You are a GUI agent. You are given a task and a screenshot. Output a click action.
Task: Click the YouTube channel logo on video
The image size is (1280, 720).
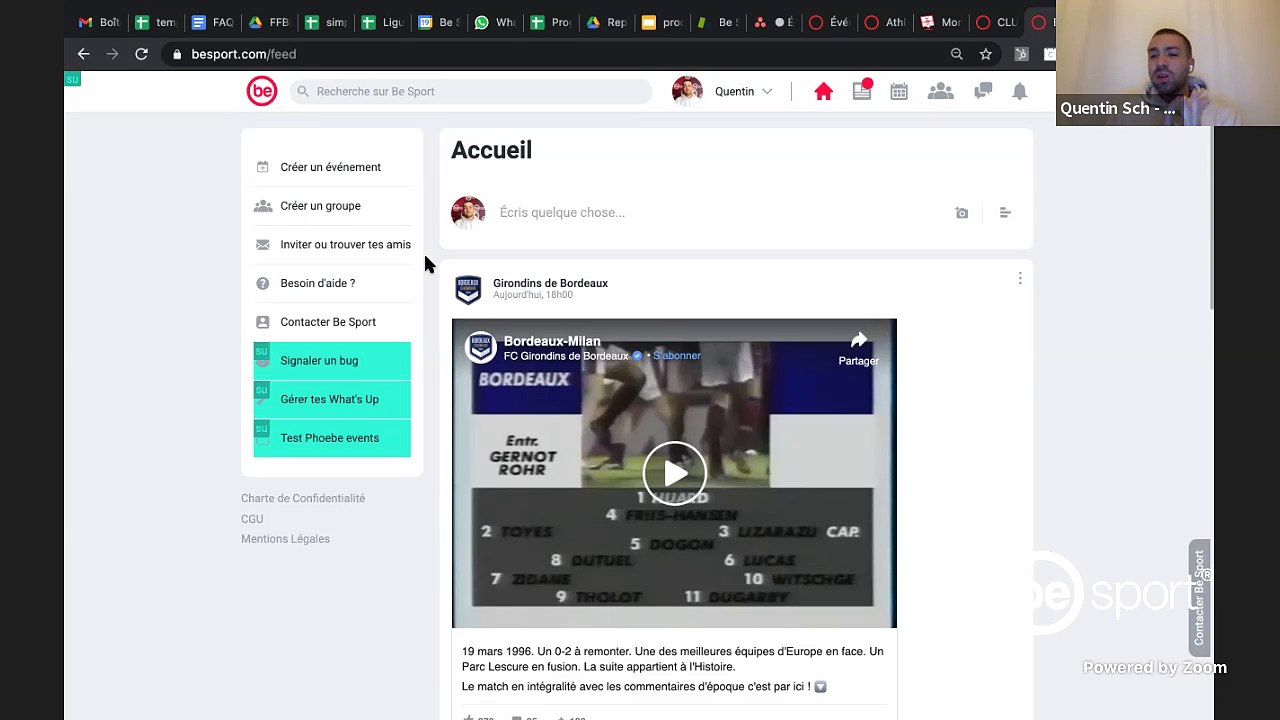coord(481,347)
